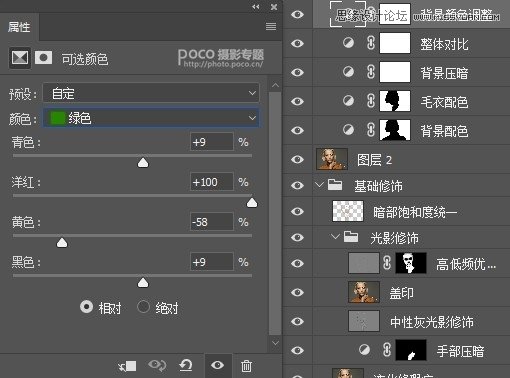Hide the 暗部饱和度统一 layer

[x=297, y=211]
